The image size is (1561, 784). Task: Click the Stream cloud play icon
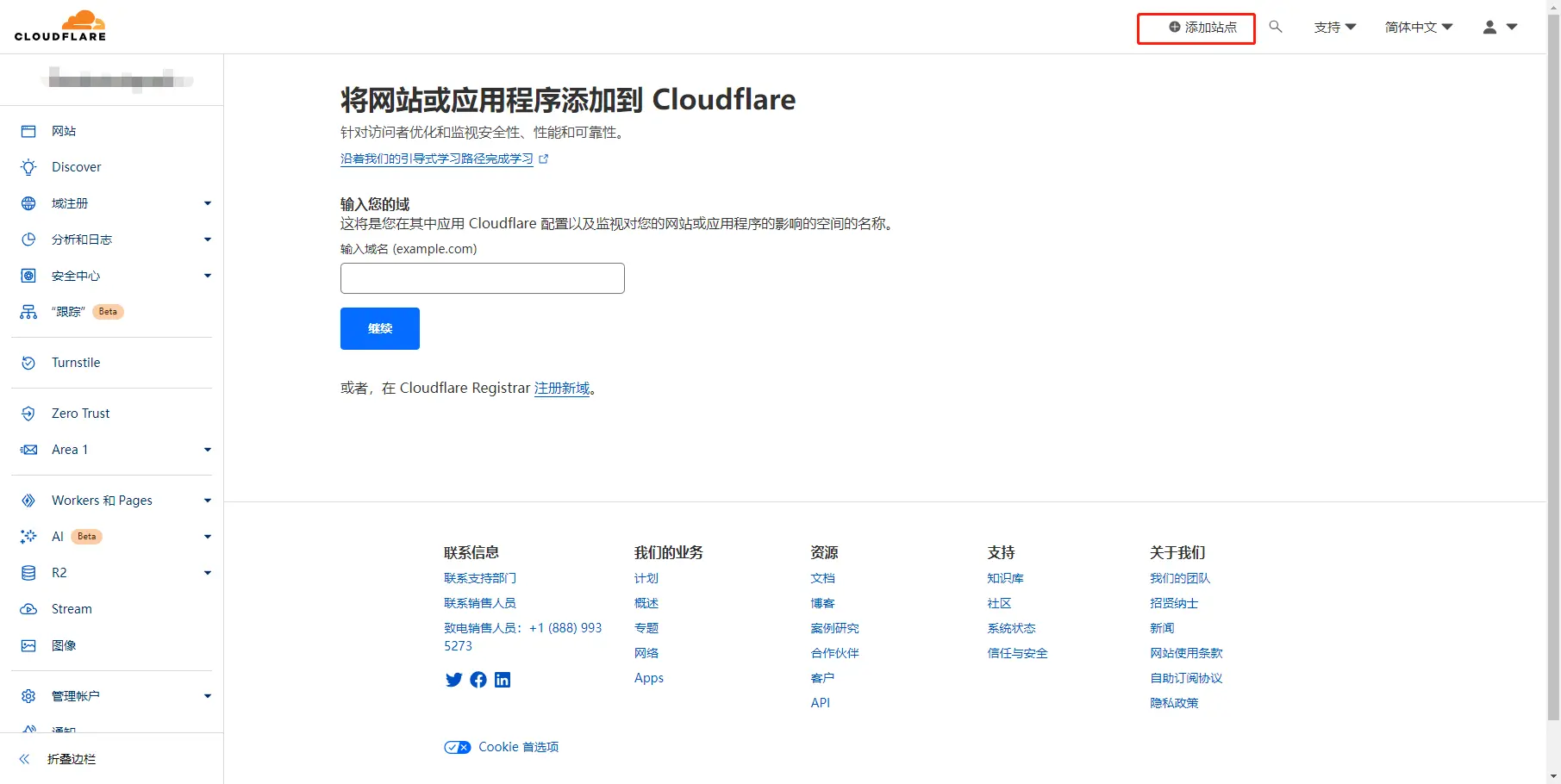tap(28, 609)
